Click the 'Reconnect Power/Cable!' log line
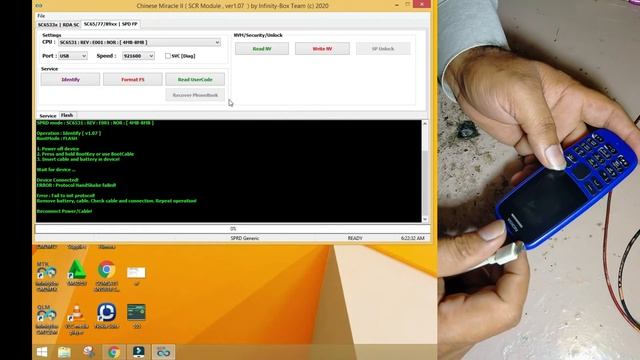Screen dimensions: 640x360 pyautogui.click(x=64, y=211)
